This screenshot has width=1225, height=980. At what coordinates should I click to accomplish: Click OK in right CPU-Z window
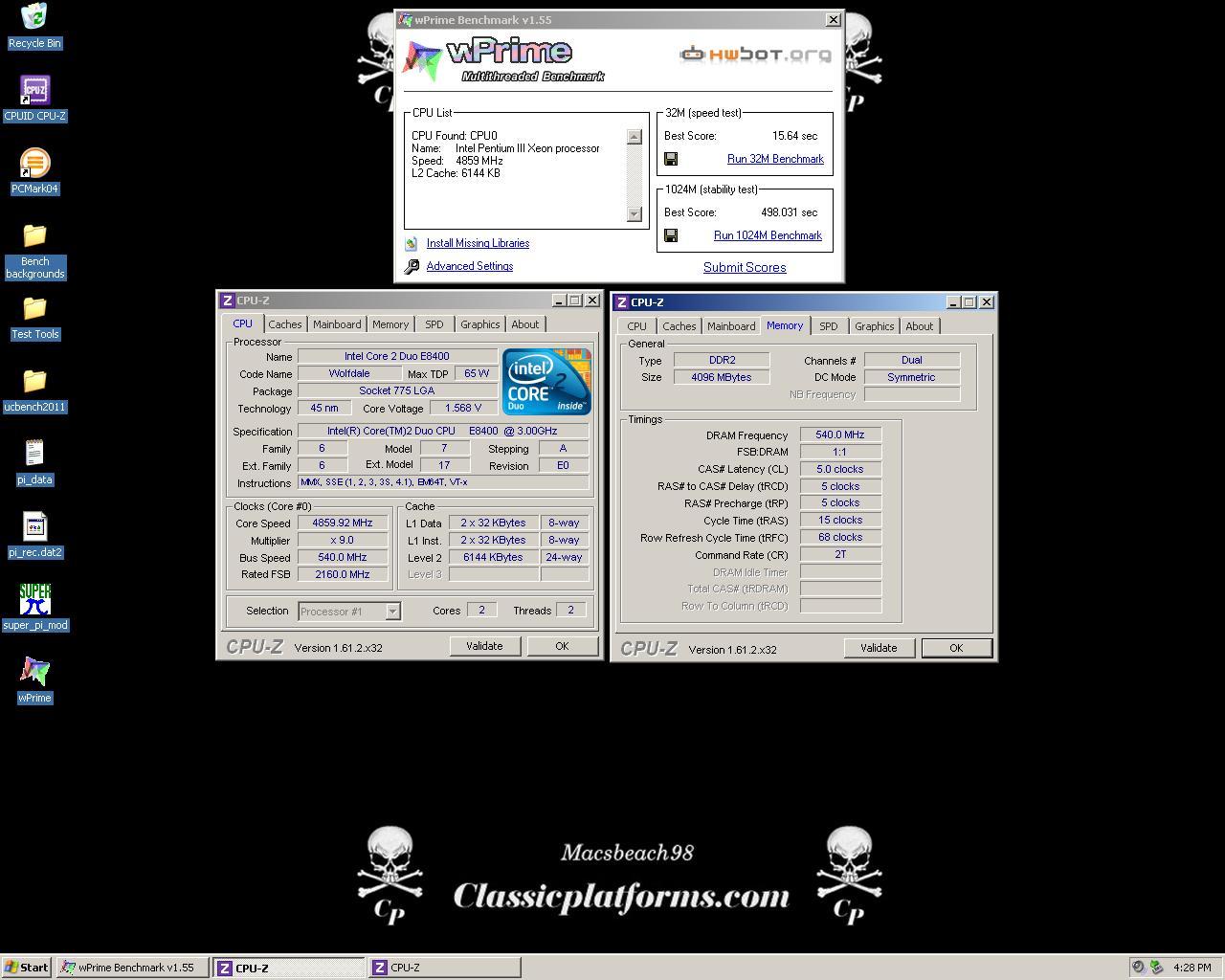coord(956,648)
